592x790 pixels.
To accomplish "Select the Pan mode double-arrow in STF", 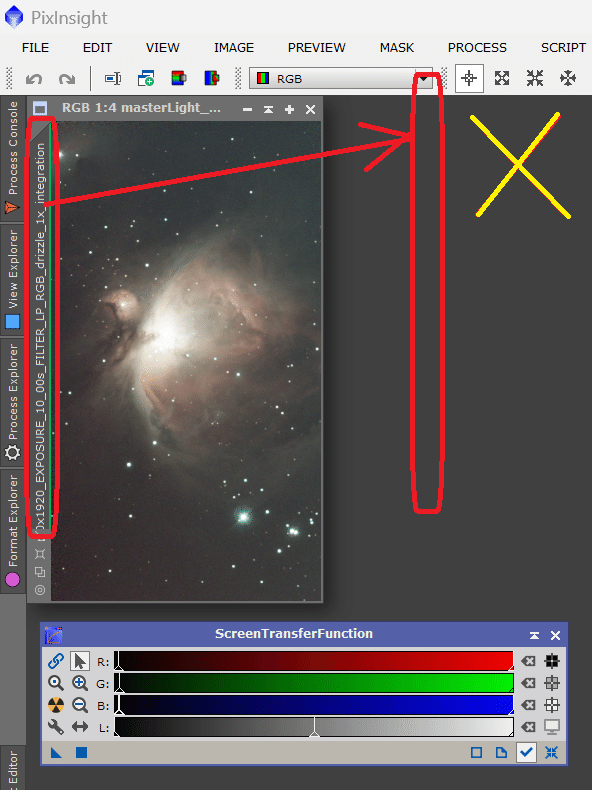I will coord(80,727).
